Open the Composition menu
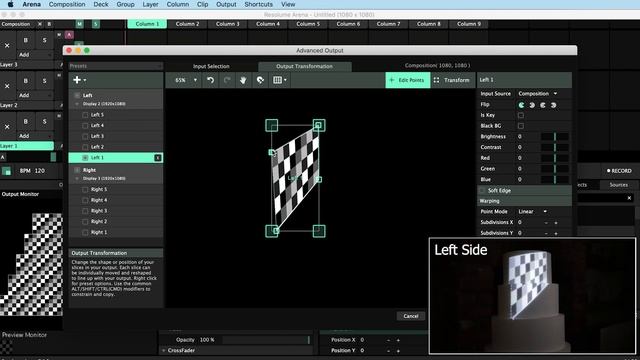640x360 pixels. [x=67, y=4]
